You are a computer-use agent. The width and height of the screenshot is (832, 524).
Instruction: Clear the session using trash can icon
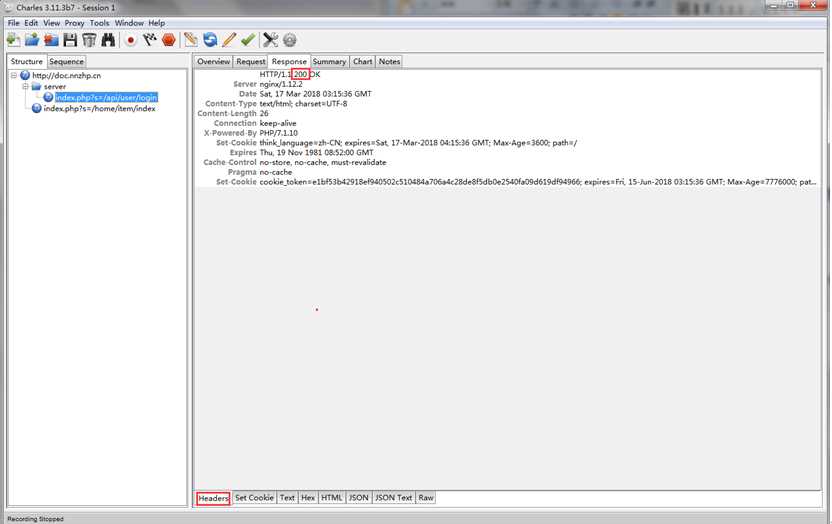[x=89, y=40]
